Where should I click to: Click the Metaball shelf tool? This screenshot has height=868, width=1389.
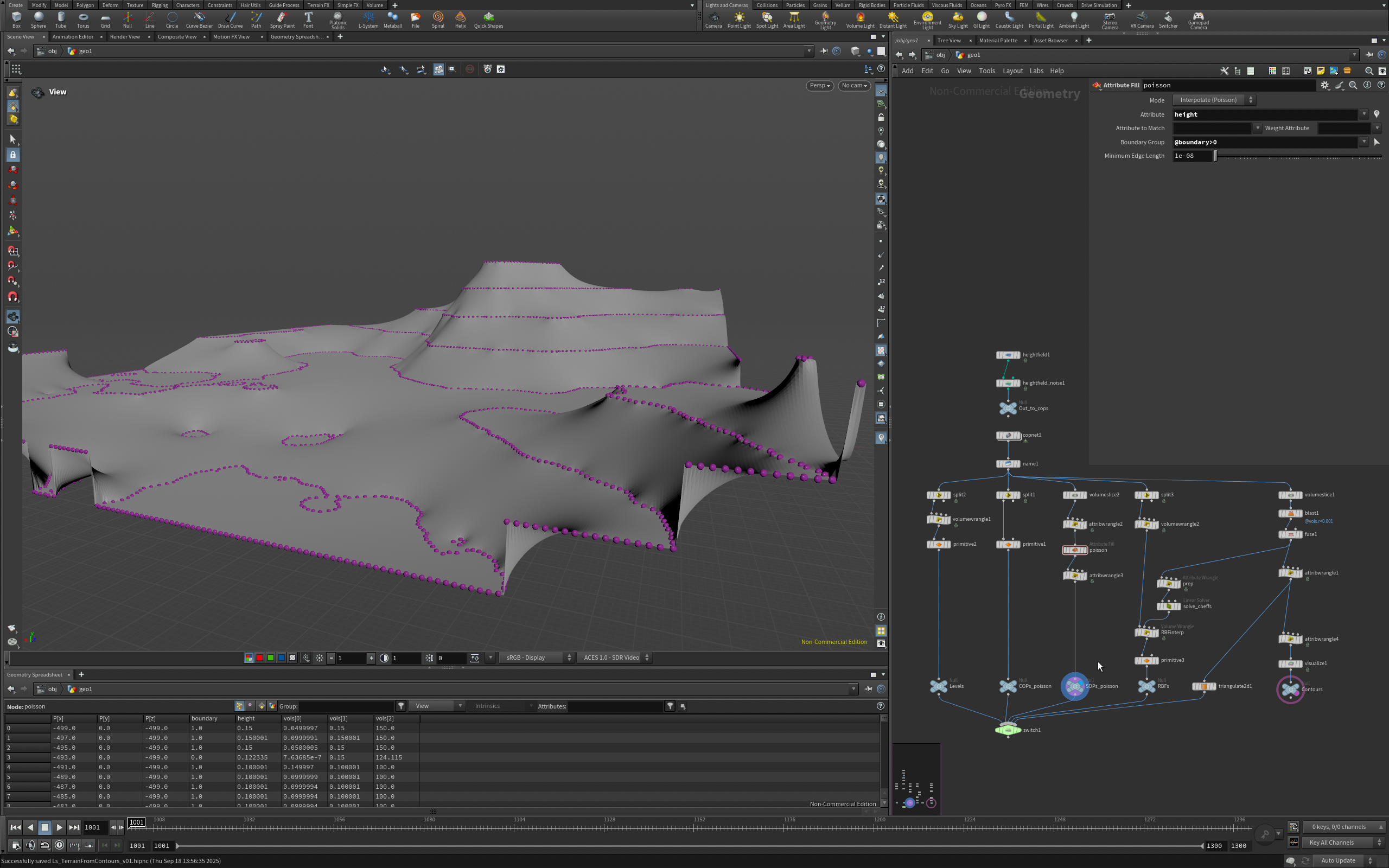[x=393, y=20]
